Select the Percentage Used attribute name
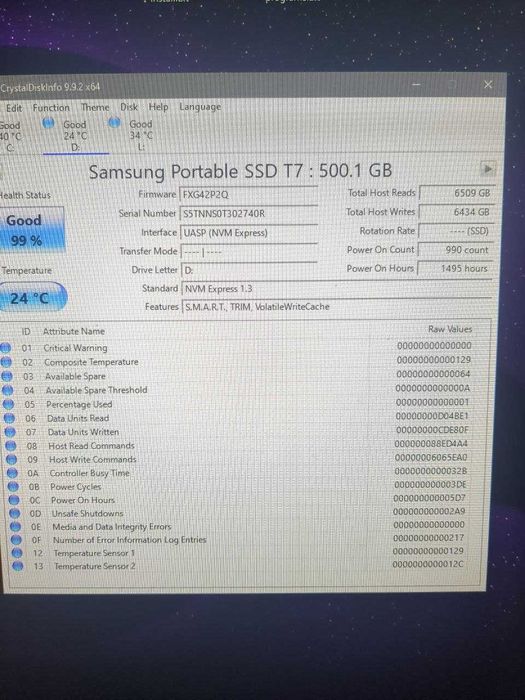The width and height of the screenshot is (525, 700). (79, 404)
